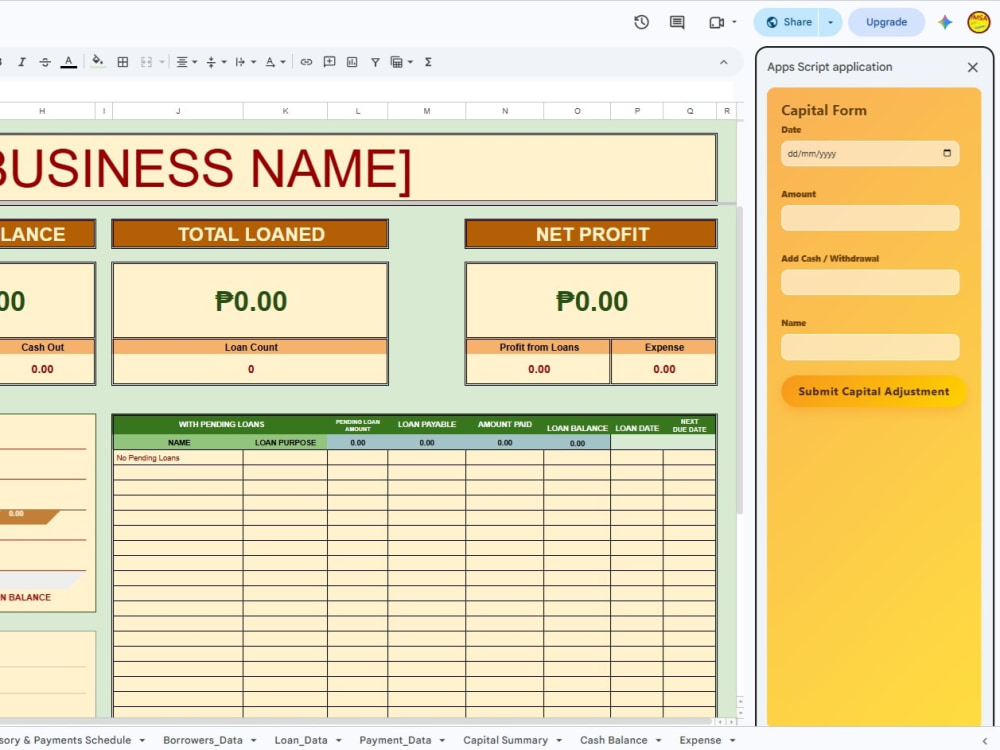This screenshot has width=1000, height=750.
Task: Select the Cash Out label cell
Action: (x=43, y=347)
